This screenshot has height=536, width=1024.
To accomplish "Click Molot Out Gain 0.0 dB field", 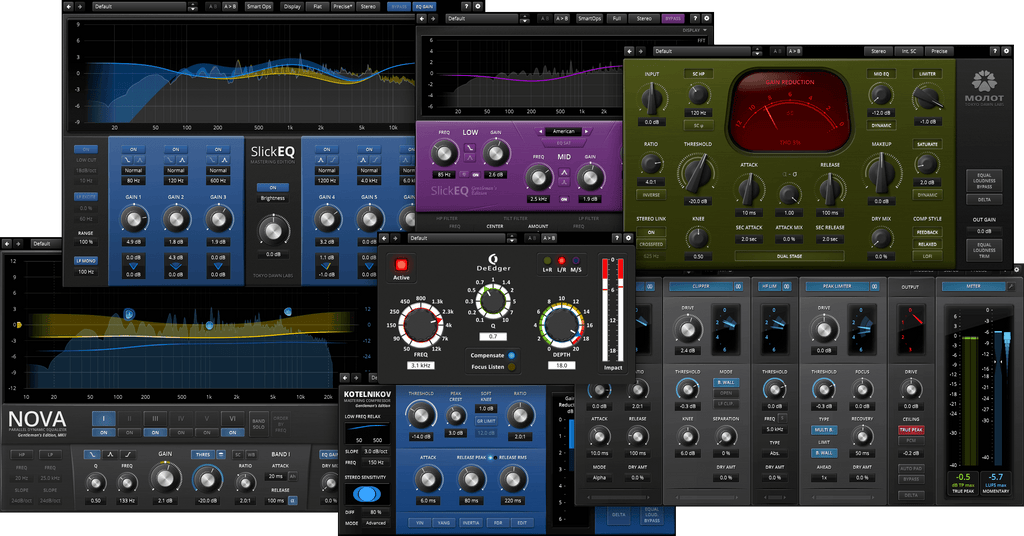I will (984, 230).
